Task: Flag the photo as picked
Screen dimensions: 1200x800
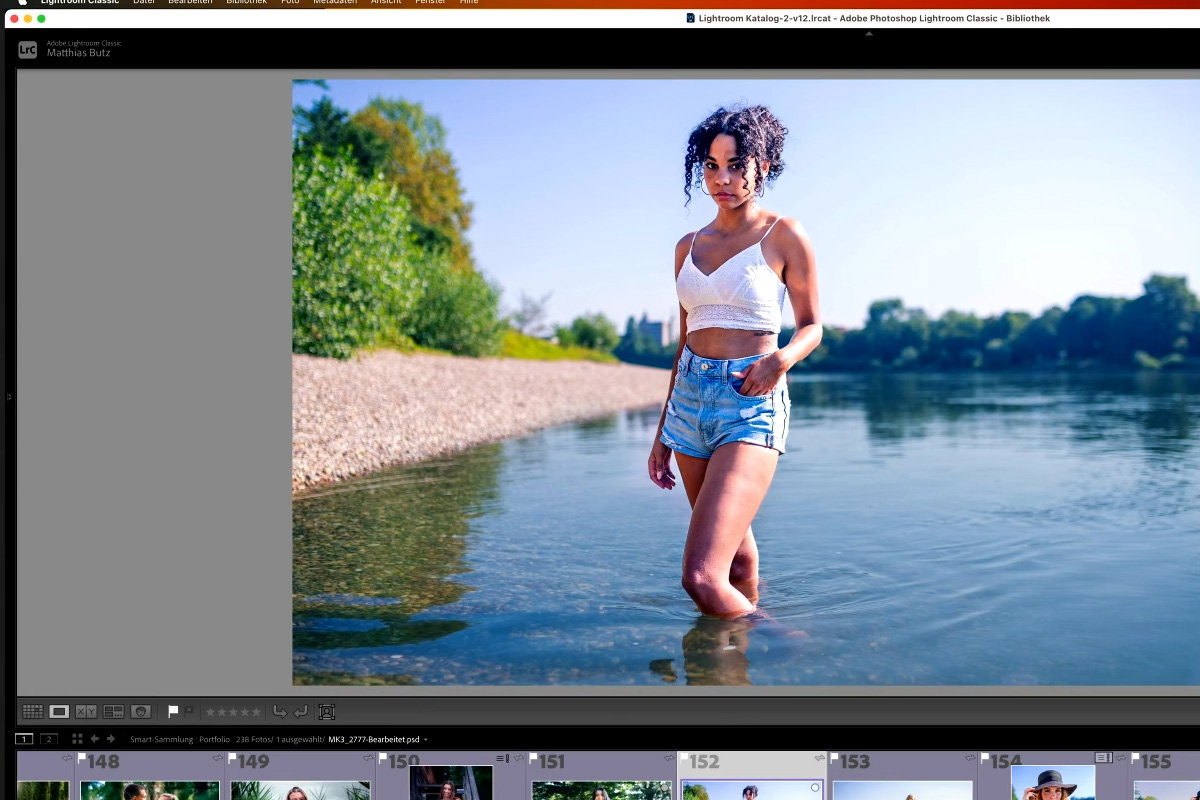Action: pos(173,712)
